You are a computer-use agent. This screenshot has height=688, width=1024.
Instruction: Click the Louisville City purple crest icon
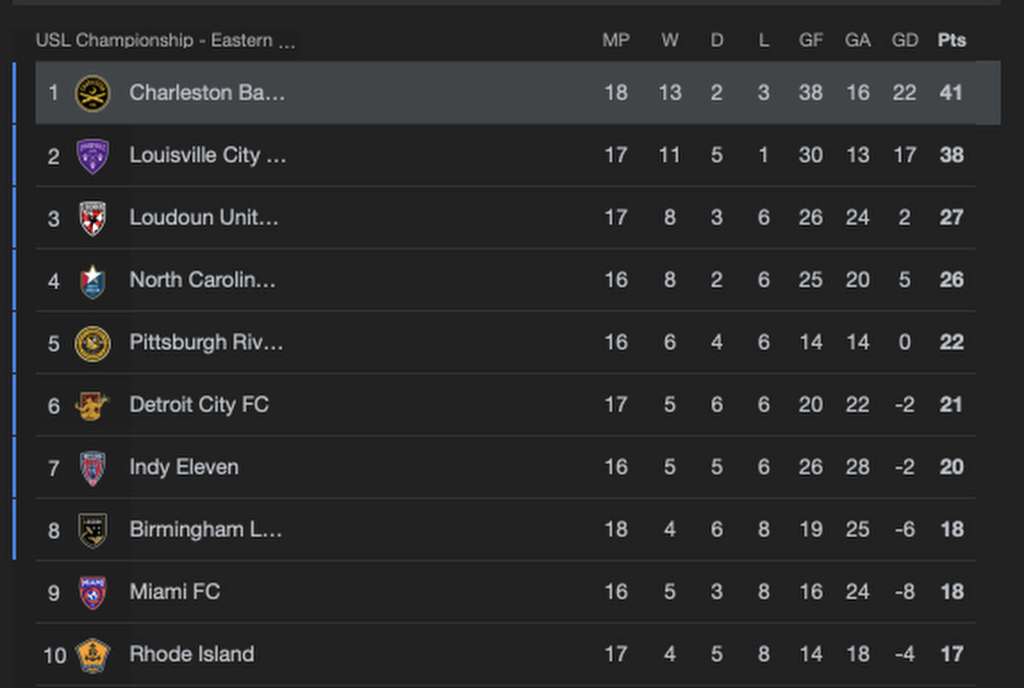tap(93, 156)
